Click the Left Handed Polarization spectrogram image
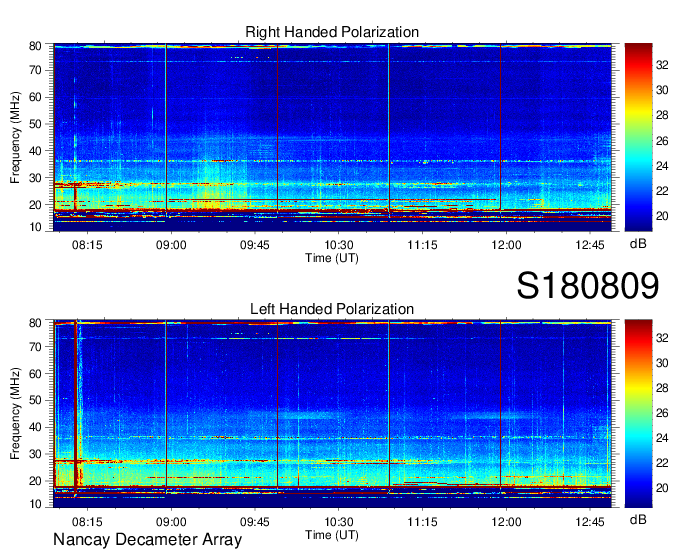Screen dimensions: 680x552 point(332,414)
